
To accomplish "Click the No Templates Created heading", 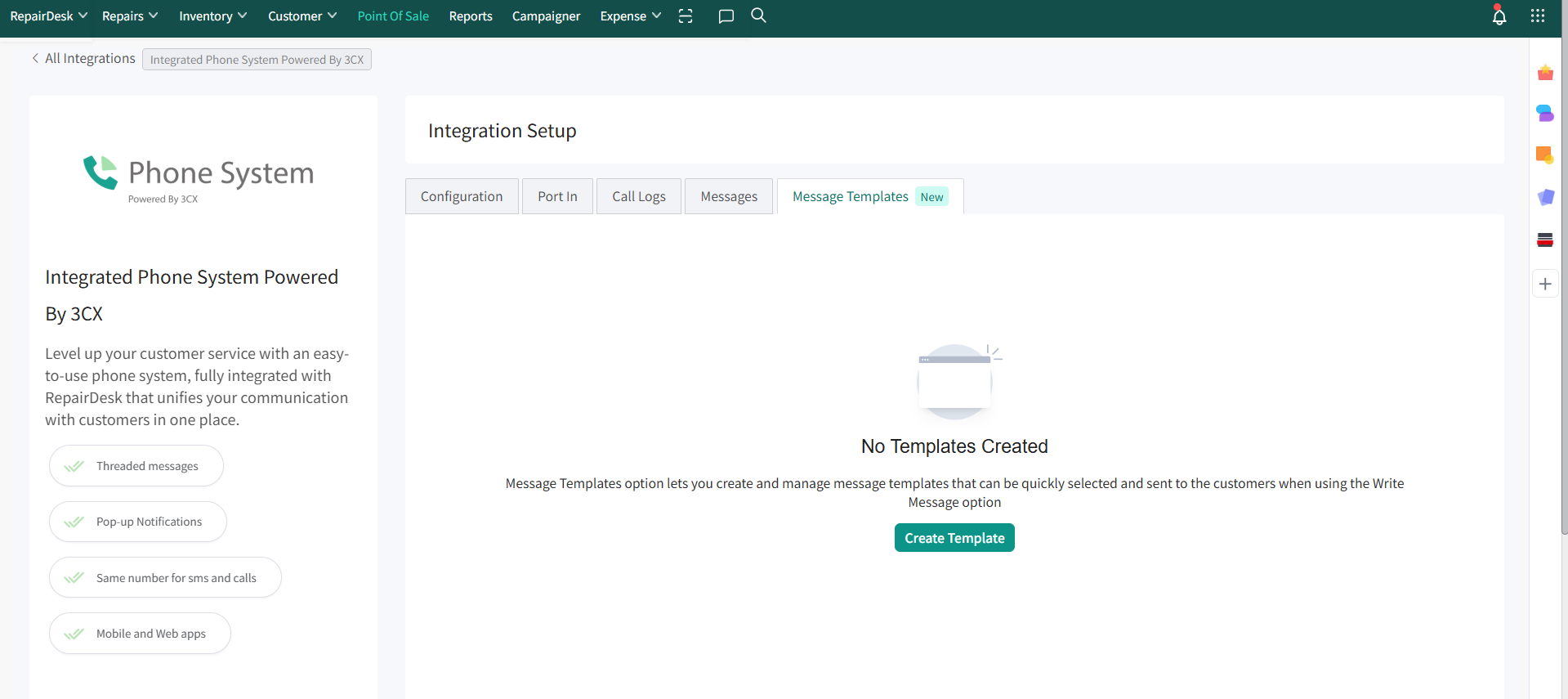I will click(x=954, y=446).
